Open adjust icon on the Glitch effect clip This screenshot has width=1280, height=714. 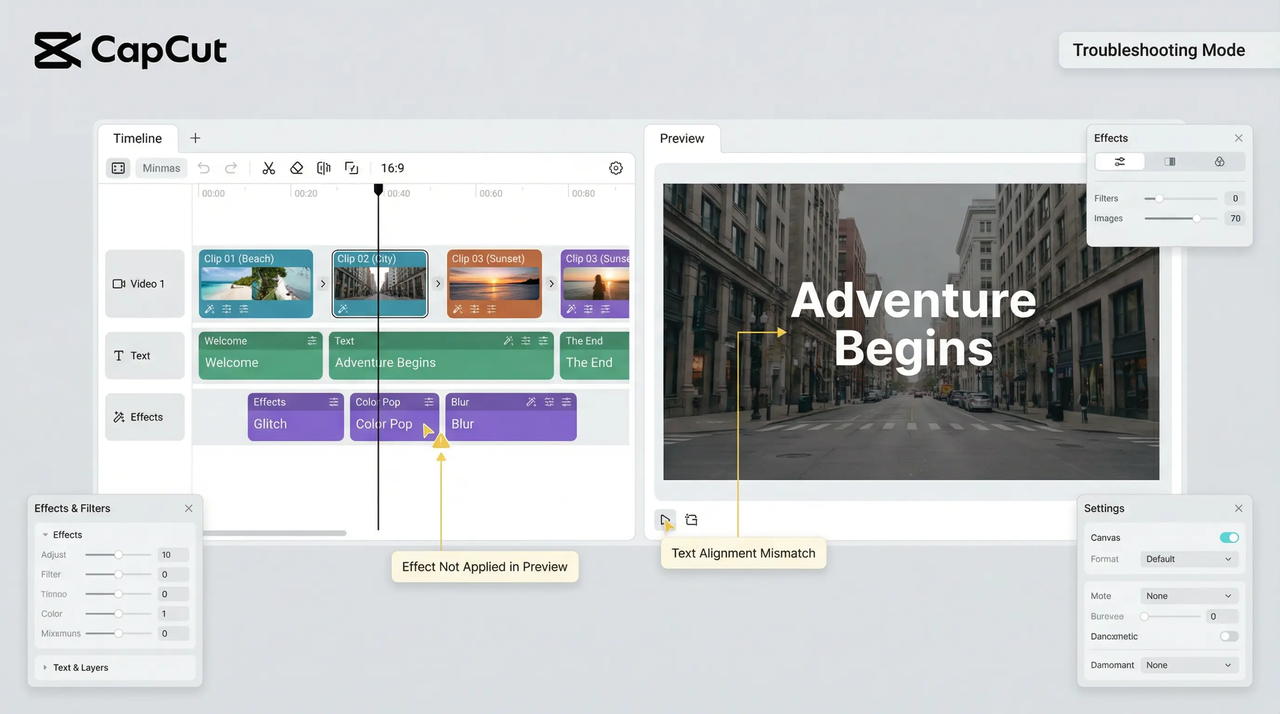point(333,402)
